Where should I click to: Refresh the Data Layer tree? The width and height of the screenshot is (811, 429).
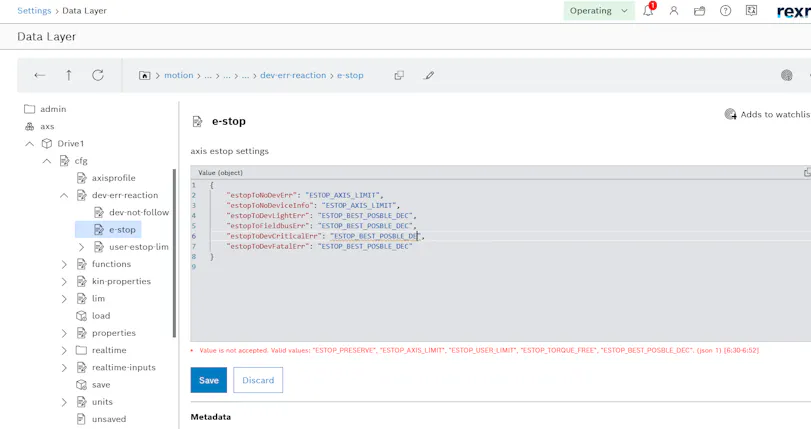pos(98,75)
